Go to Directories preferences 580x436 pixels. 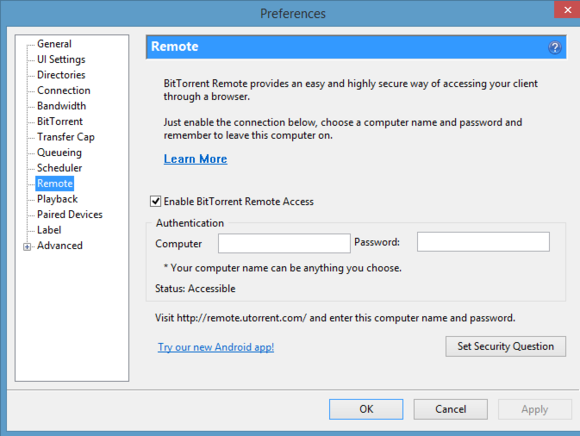point(61,75)
